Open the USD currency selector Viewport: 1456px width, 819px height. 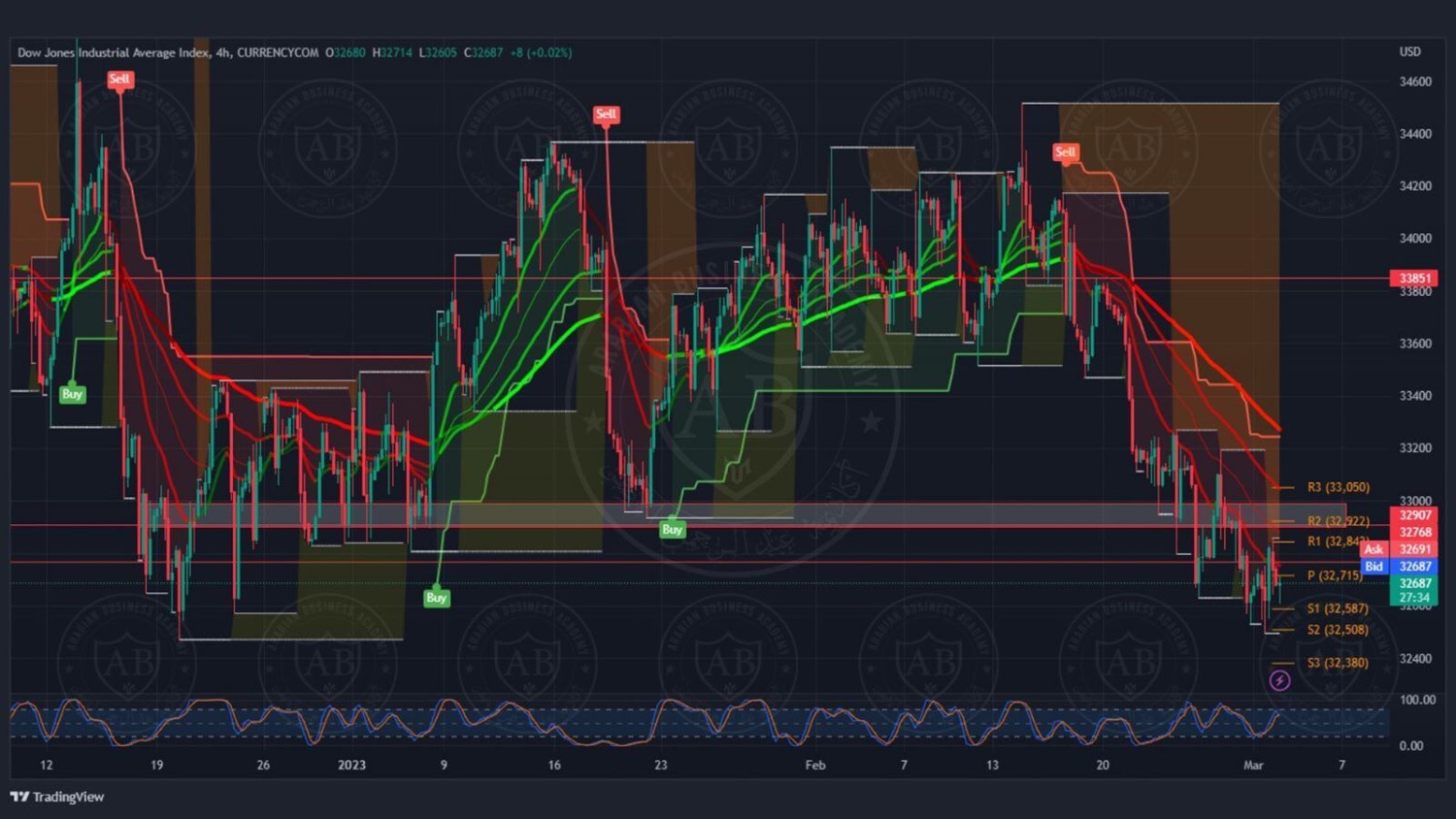[x=1409, y=51]
